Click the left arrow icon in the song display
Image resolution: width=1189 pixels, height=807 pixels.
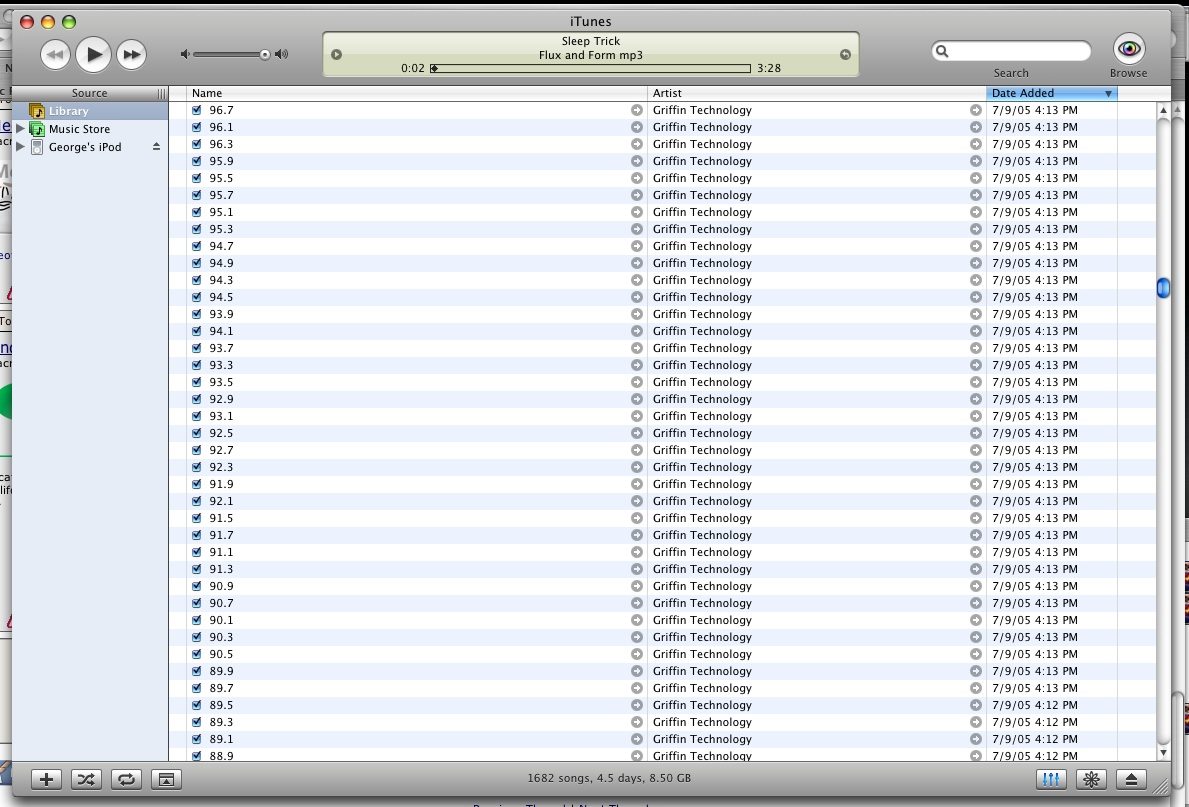[x=337, y=55]
